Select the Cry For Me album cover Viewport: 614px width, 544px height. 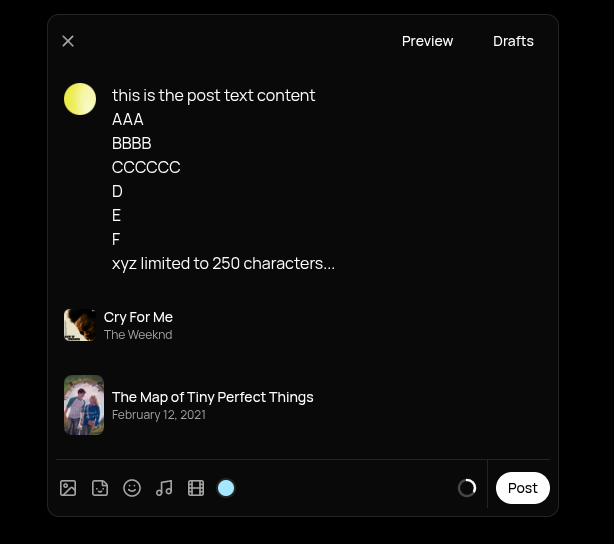(80, 325)
